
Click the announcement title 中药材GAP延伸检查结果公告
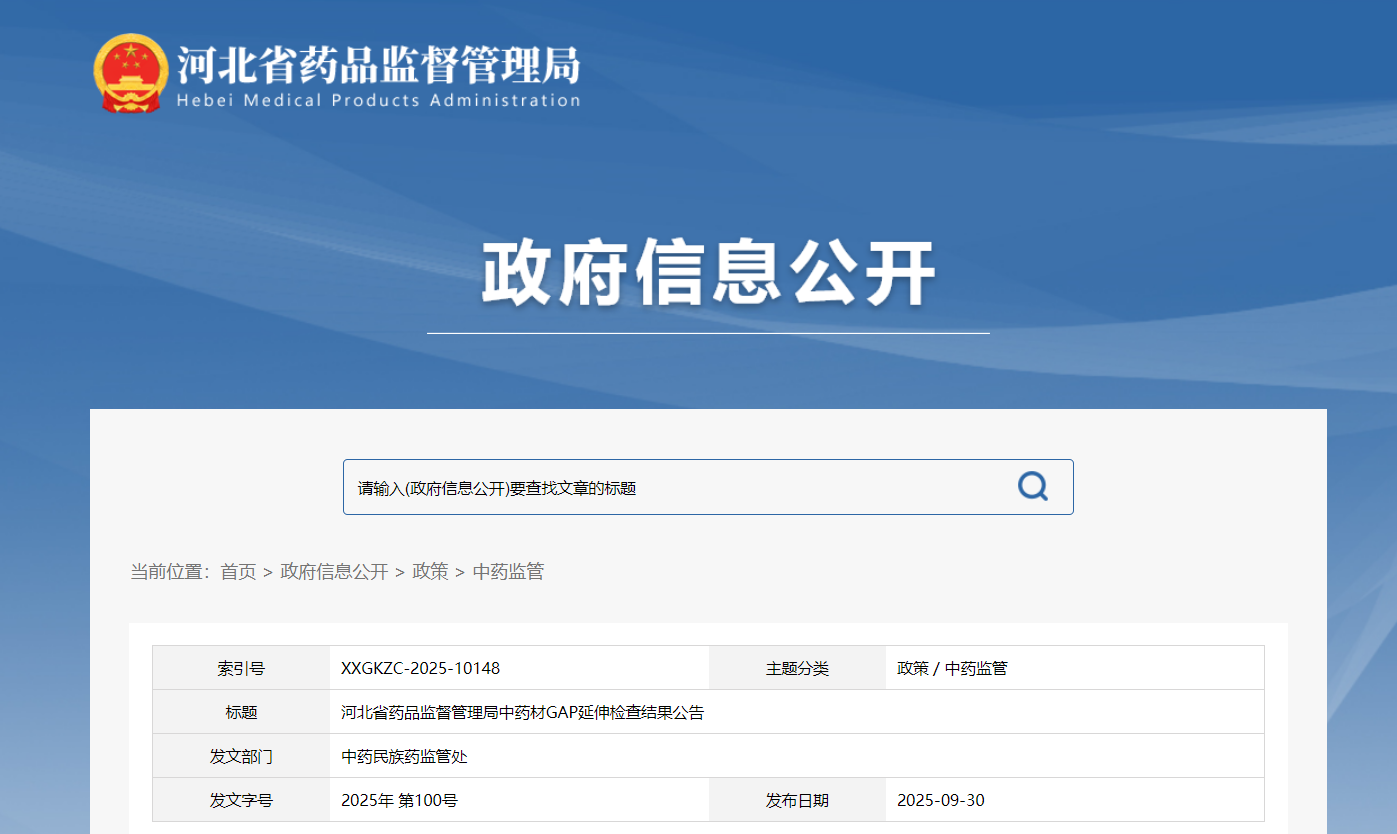tap(522, 713)
